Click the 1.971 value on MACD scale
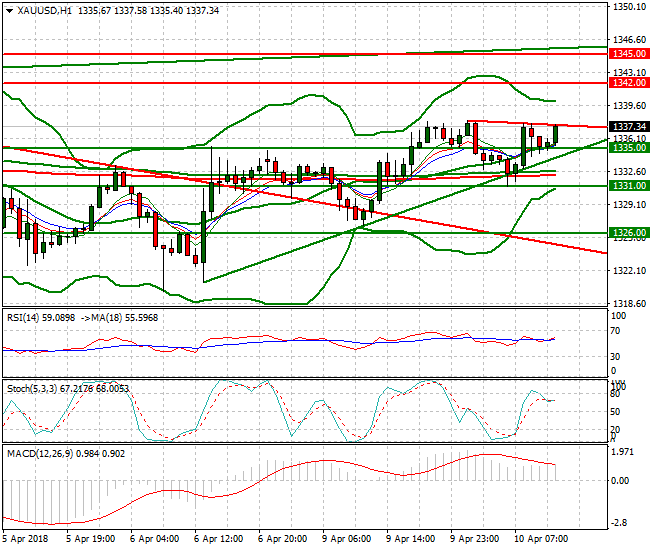The height and width of the screenshot is (550, 650). click(626, 452)
